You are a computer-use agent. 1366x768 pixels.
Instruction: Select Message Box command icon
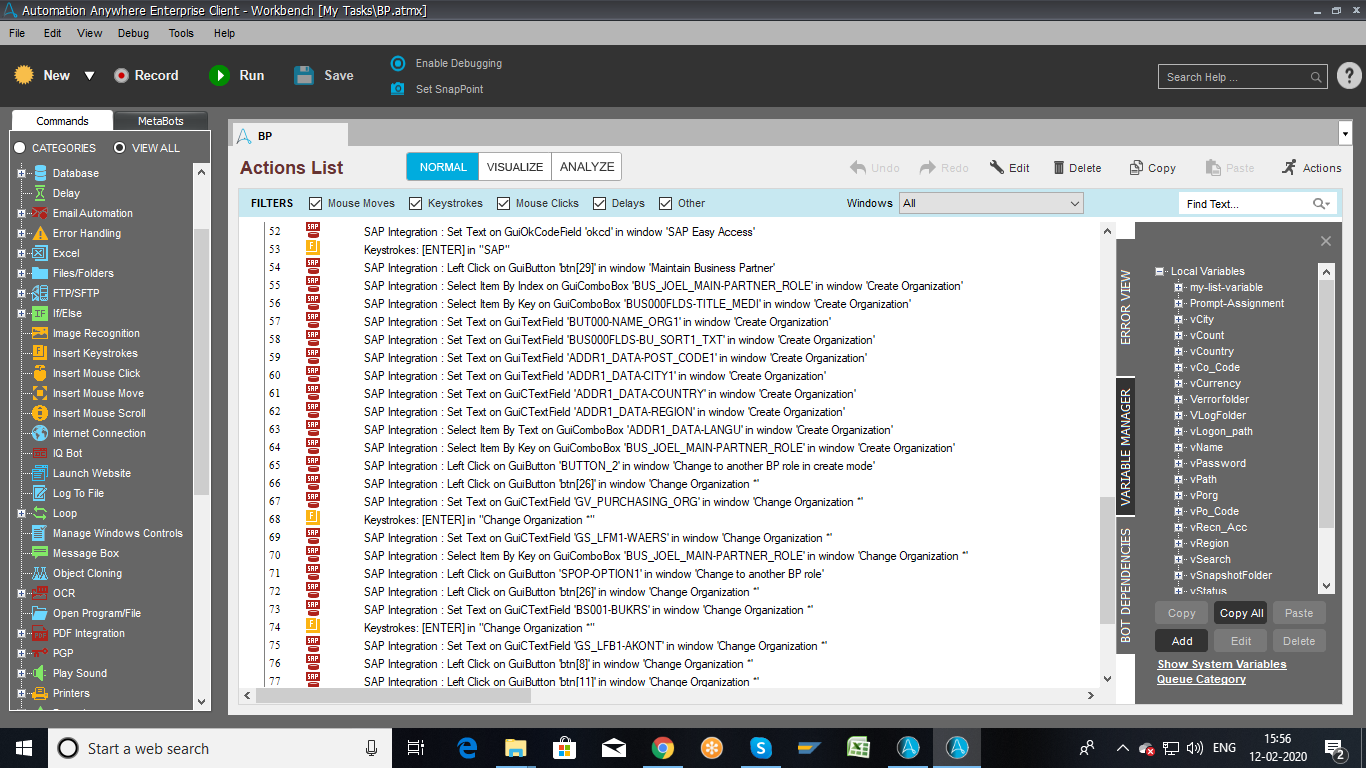(x=40, y=553)
